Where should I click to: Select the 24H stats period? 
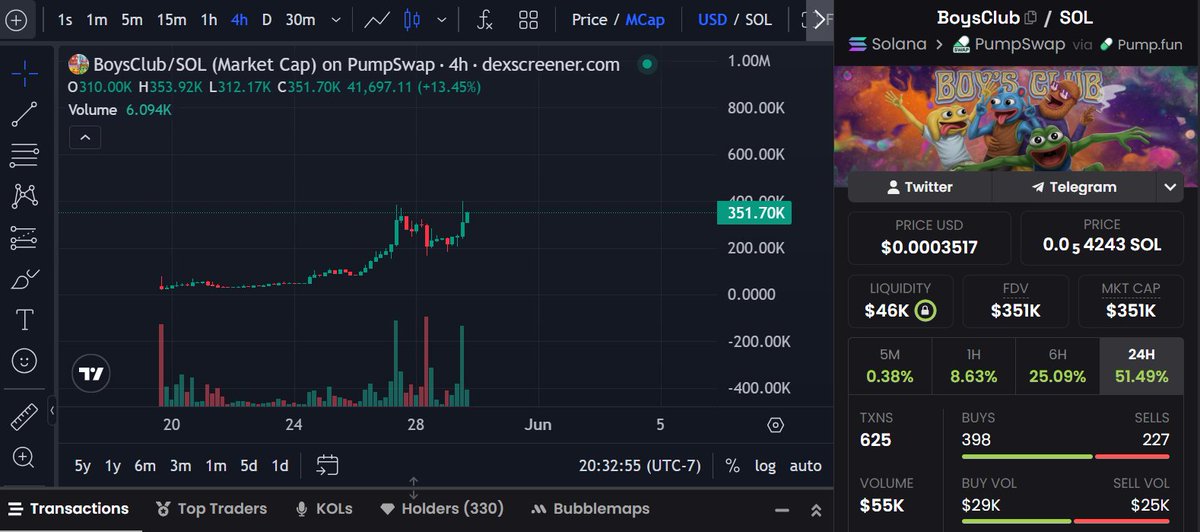(1141, 365)
